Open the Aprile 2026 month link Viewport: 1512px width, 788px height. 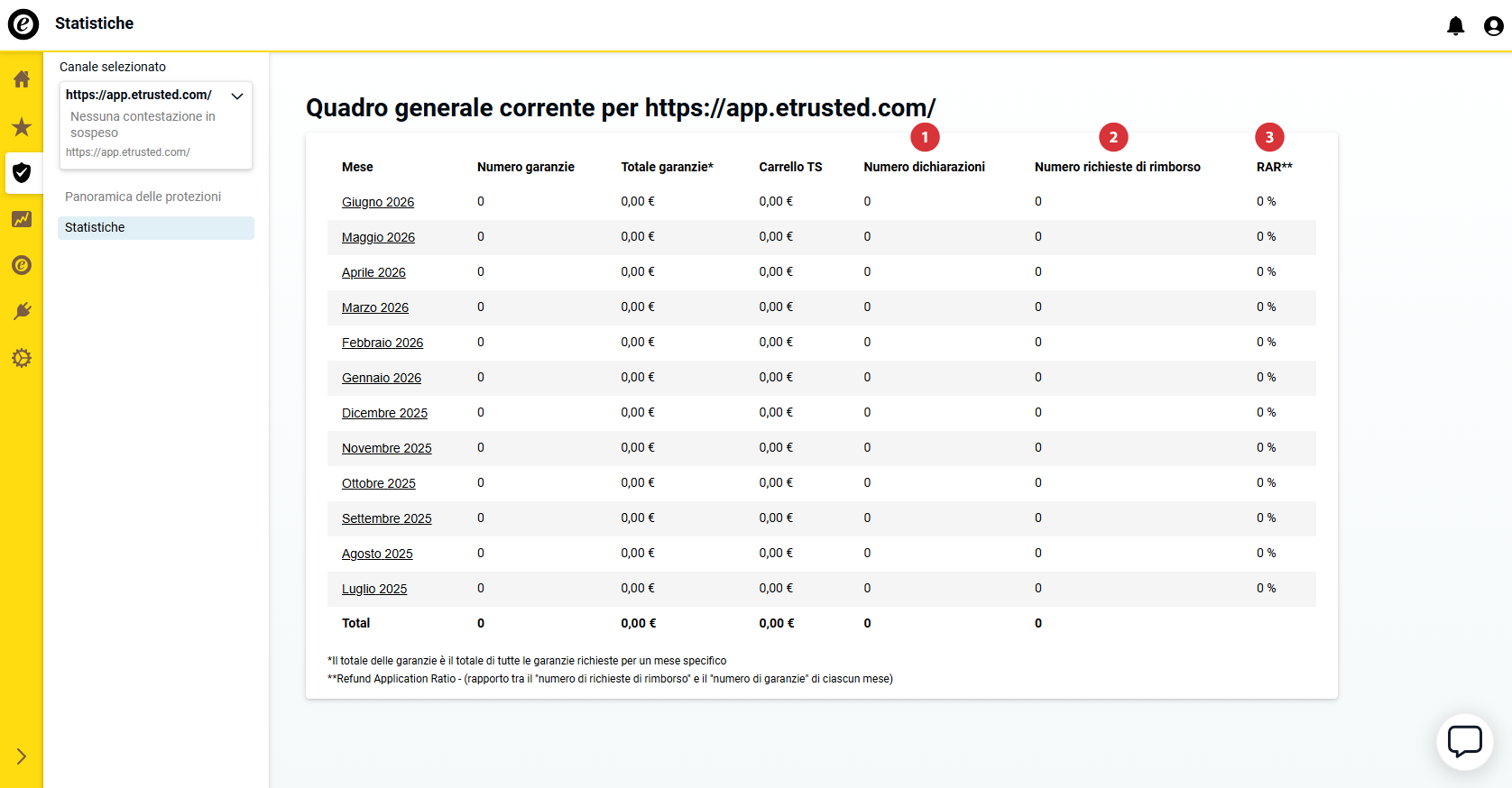(x=373, y=272)
